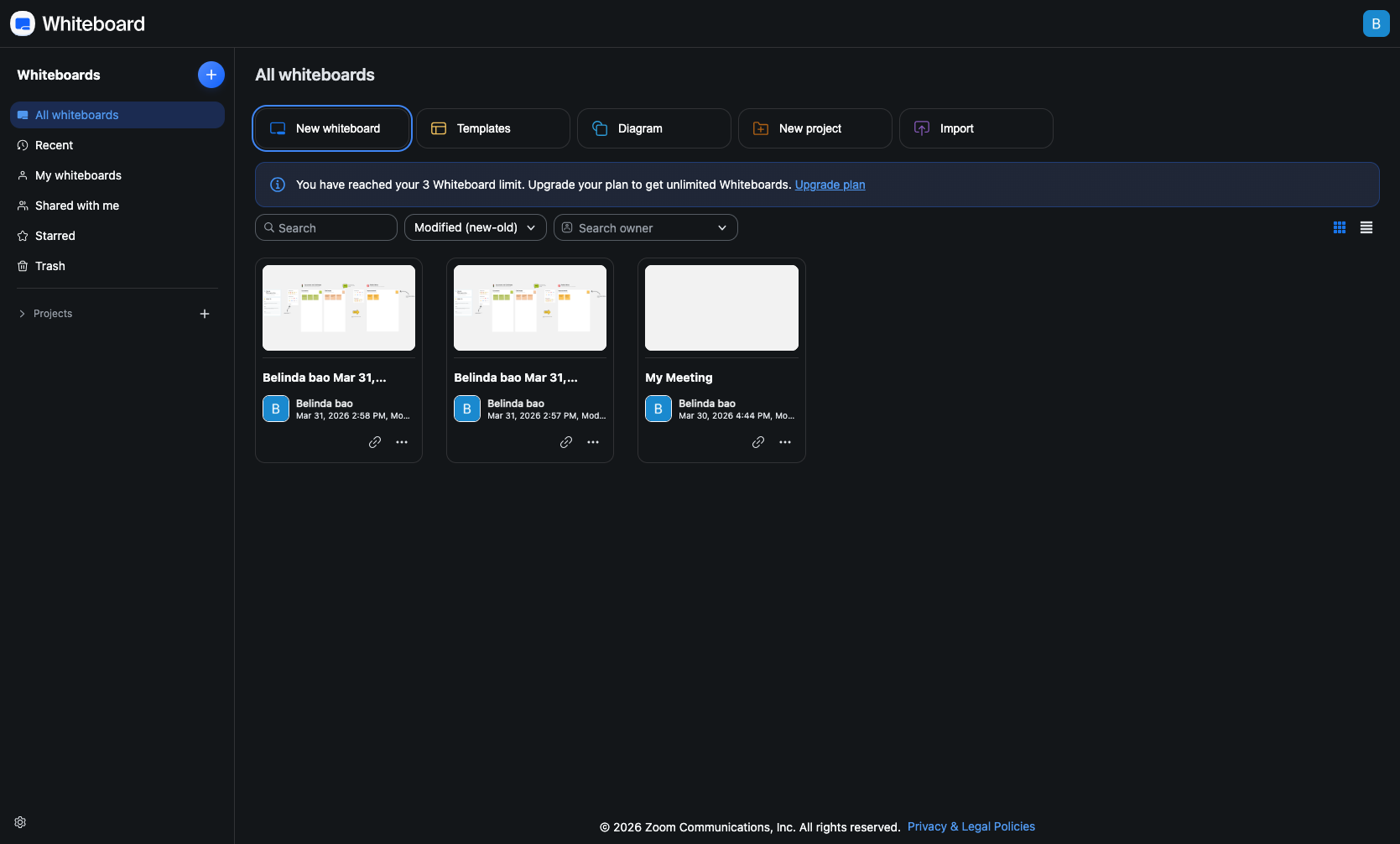Click owner avatar on the 2:58 PM card
The width and height of the screenshot is (1400, 844).
[x=276, y=409]
